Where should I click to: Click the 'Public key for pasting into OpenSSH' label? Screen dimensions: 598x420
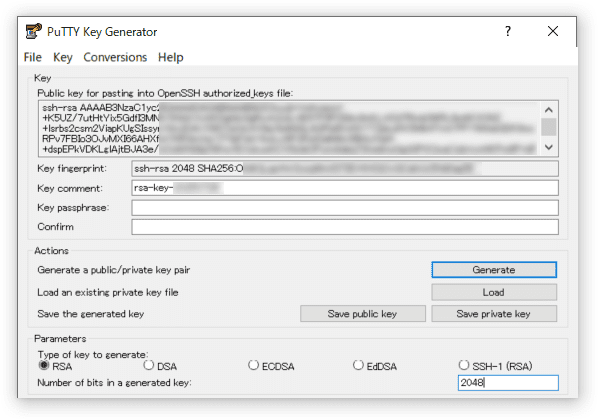[165, 93]
